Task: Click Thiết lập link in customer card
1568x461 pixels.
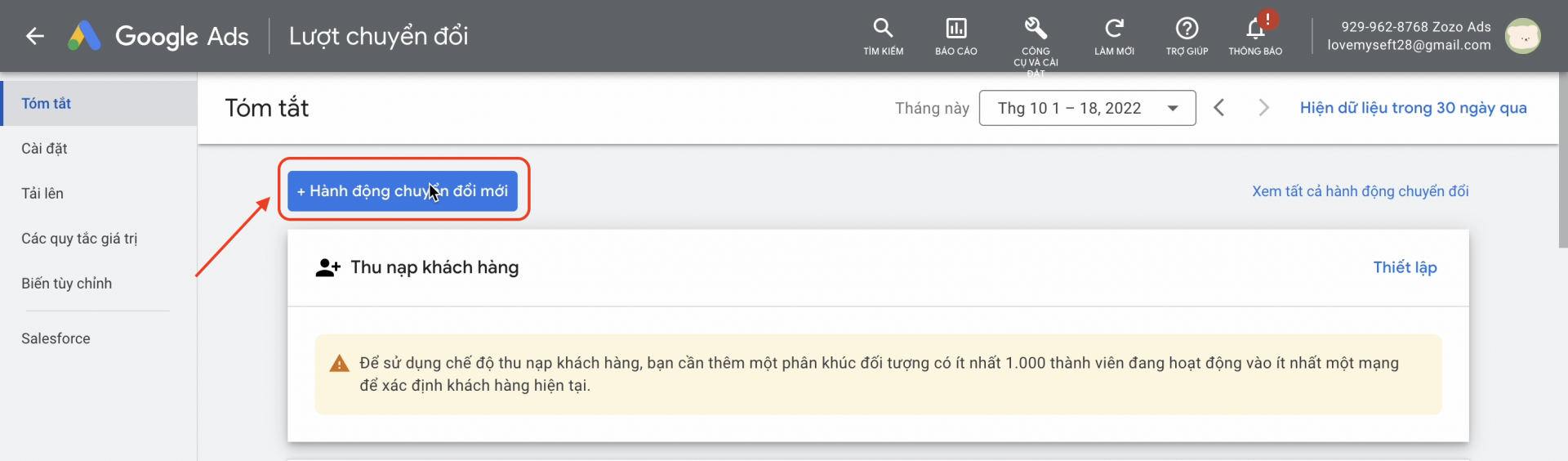Action: coord(1405,267)
